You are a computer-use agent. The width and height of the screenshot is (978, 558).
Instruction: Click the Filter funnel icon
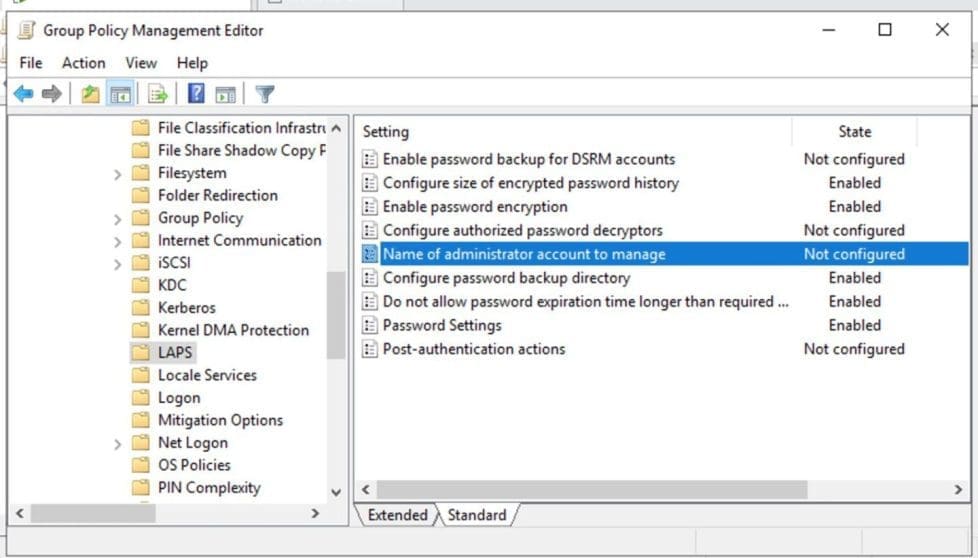[x=264, y=94]
